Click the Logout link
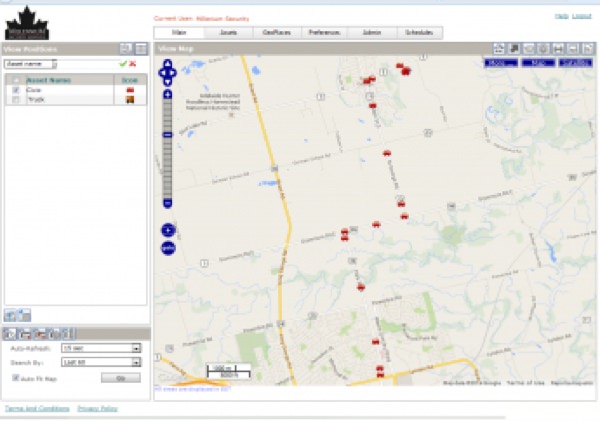600x421 pixels. click(582, 16)
